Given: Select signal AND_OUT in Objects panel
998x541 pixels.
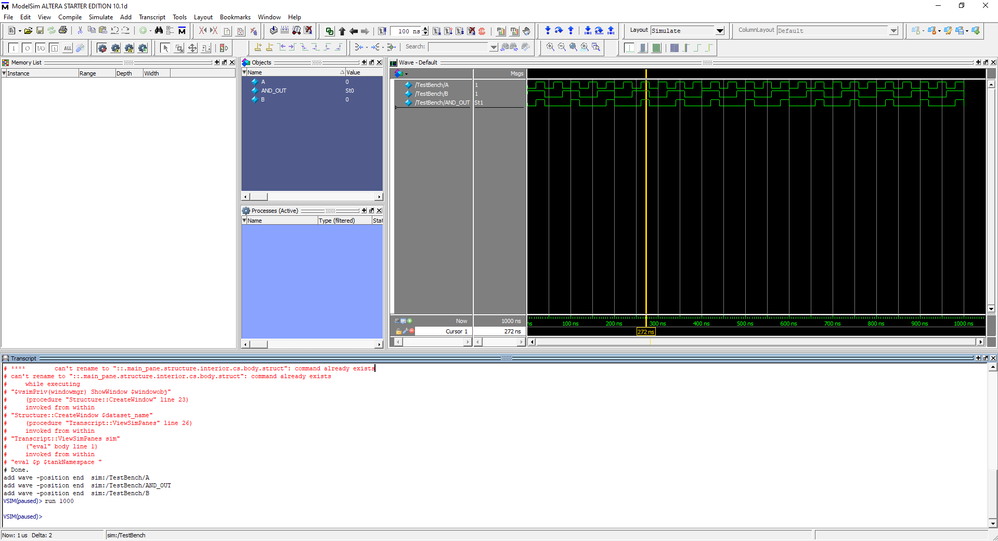Looking at the screenshot, I should coord(274,90).
